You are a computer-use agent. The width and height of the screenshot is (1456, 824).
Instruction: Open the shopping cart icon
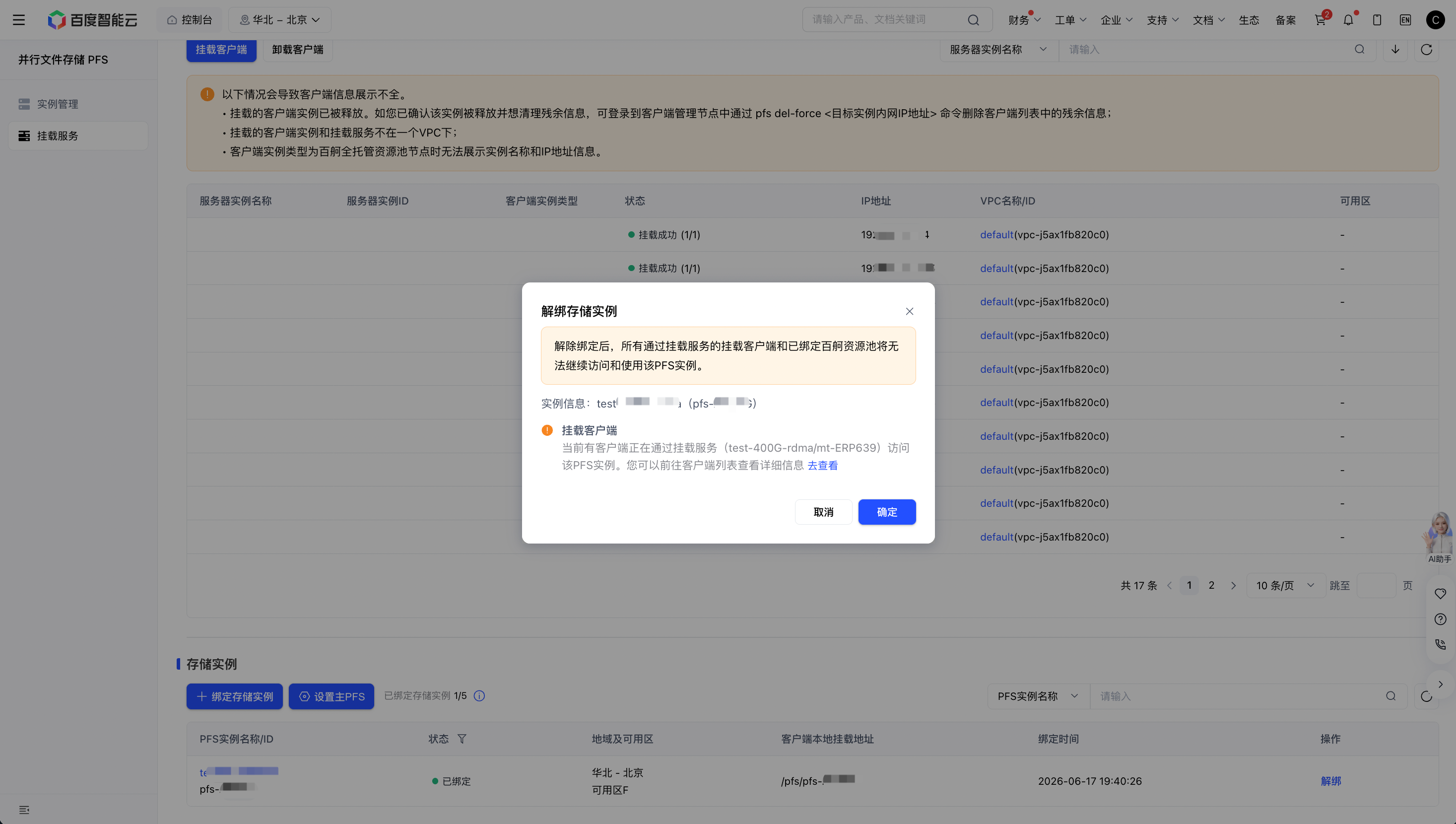[1320, 20]
